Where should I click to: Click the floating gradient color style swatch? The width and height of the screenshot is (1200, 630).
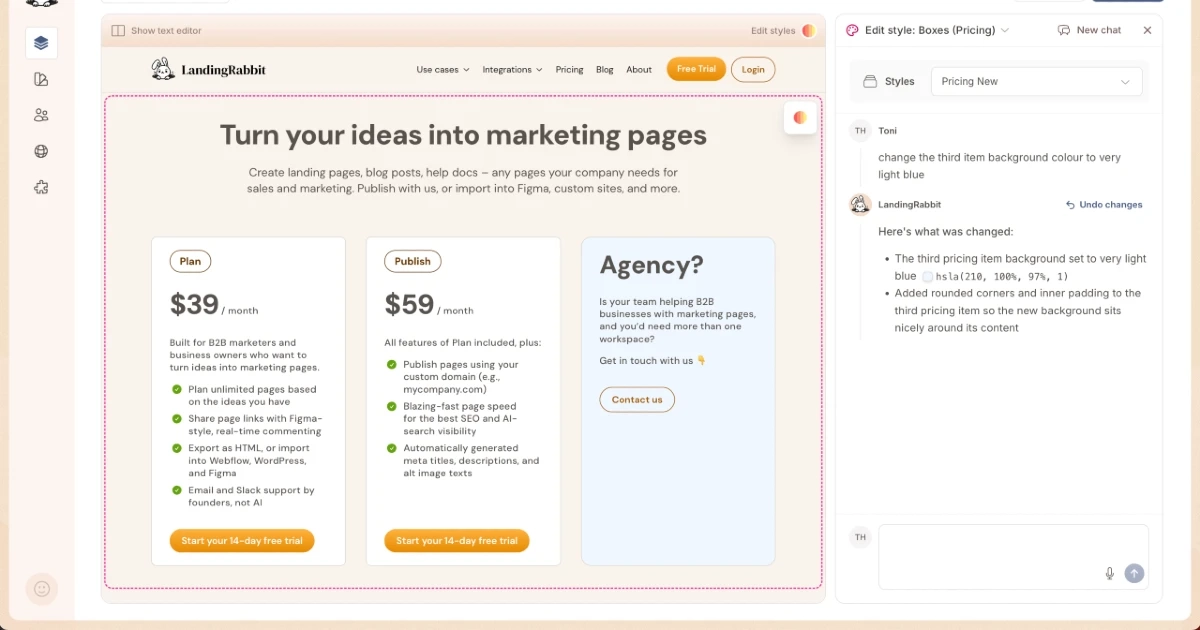(800, 118)
